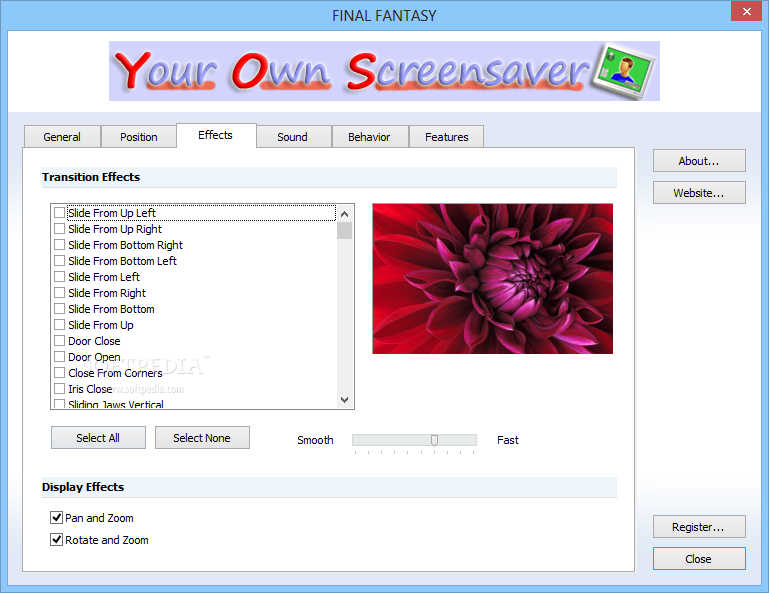Open the About dialog

click(699, 161)
